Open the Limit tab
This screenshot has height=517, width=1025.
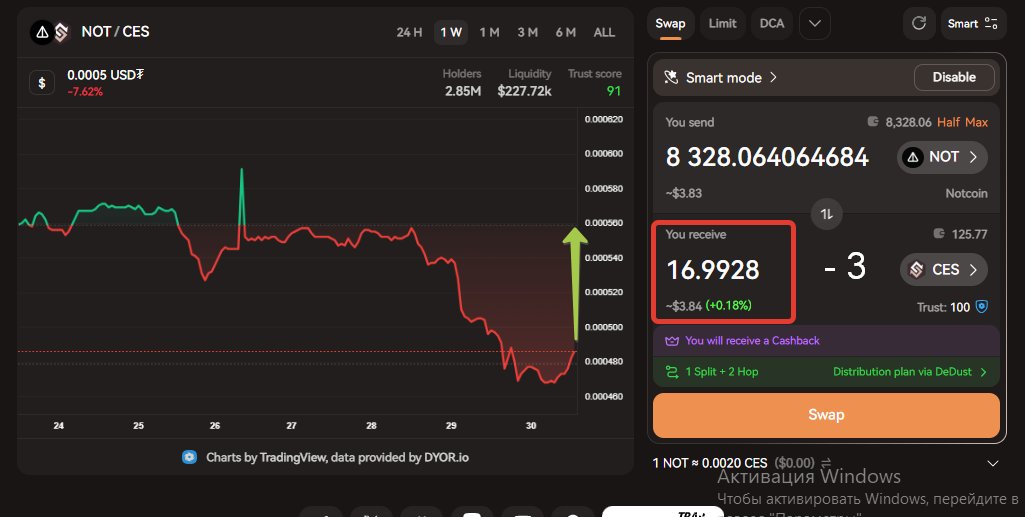coord(722,24)
